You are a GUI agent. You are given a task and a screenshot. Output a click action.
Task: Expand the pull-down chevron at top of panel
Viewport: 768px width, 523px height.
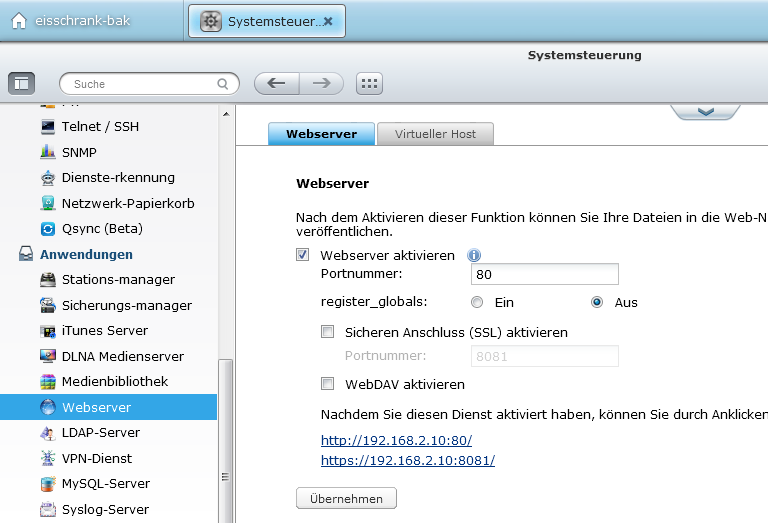(705, 112)
